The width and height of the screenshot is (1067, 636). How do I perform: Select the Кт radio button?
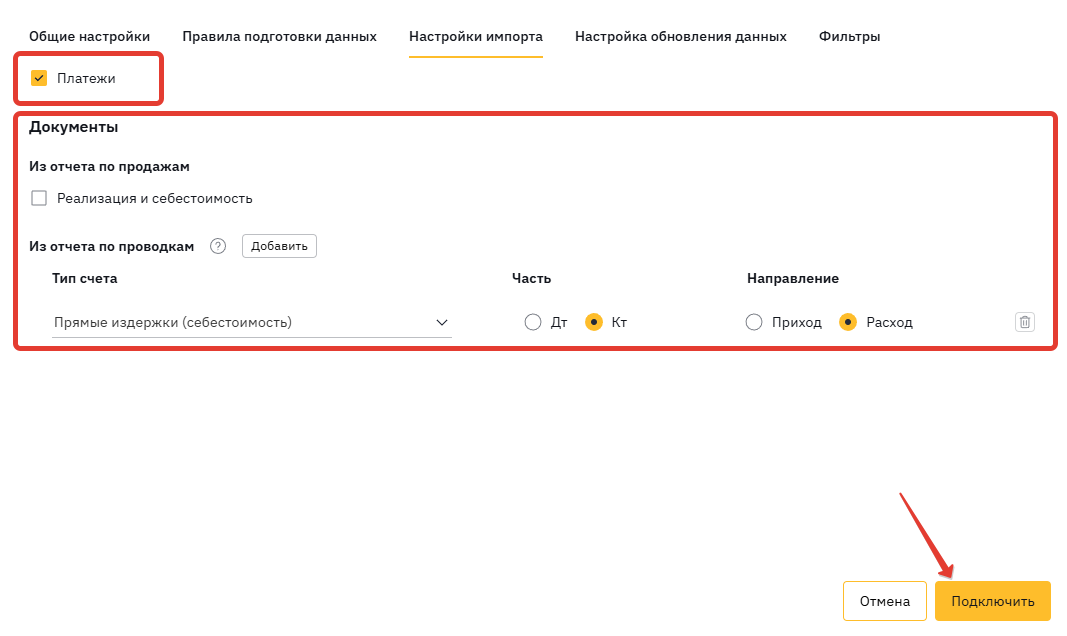[594, 322]
